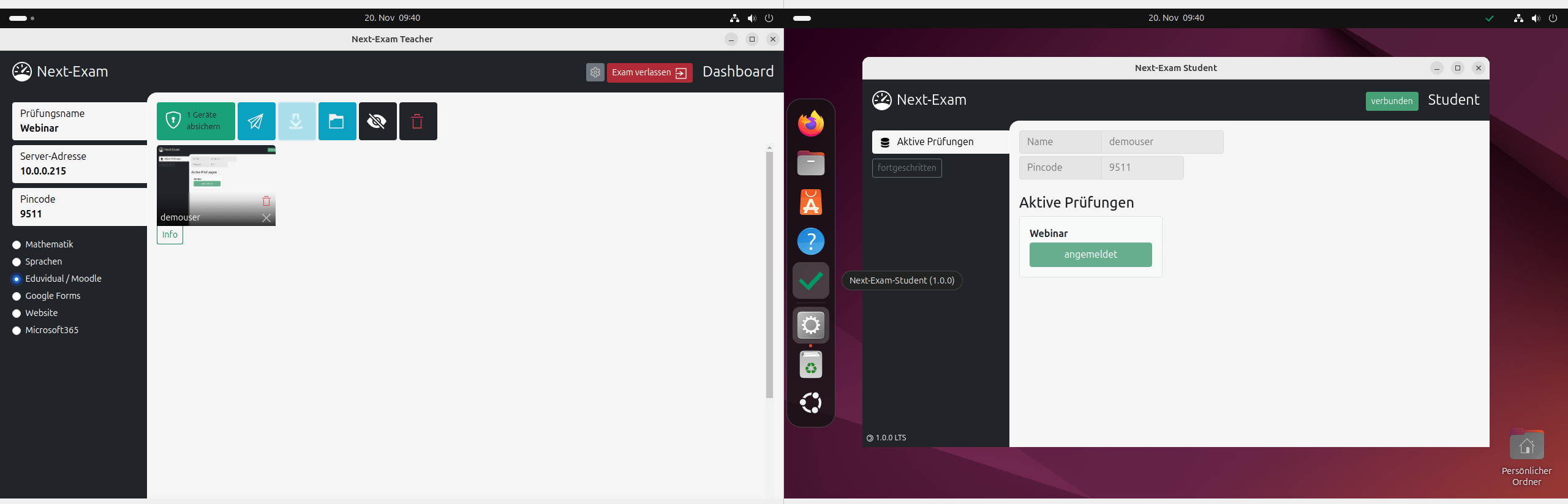Click the X on demouser thumbnail
Image resolution: width=1568 pixels, height=504 pixels.
pos(266,218)
